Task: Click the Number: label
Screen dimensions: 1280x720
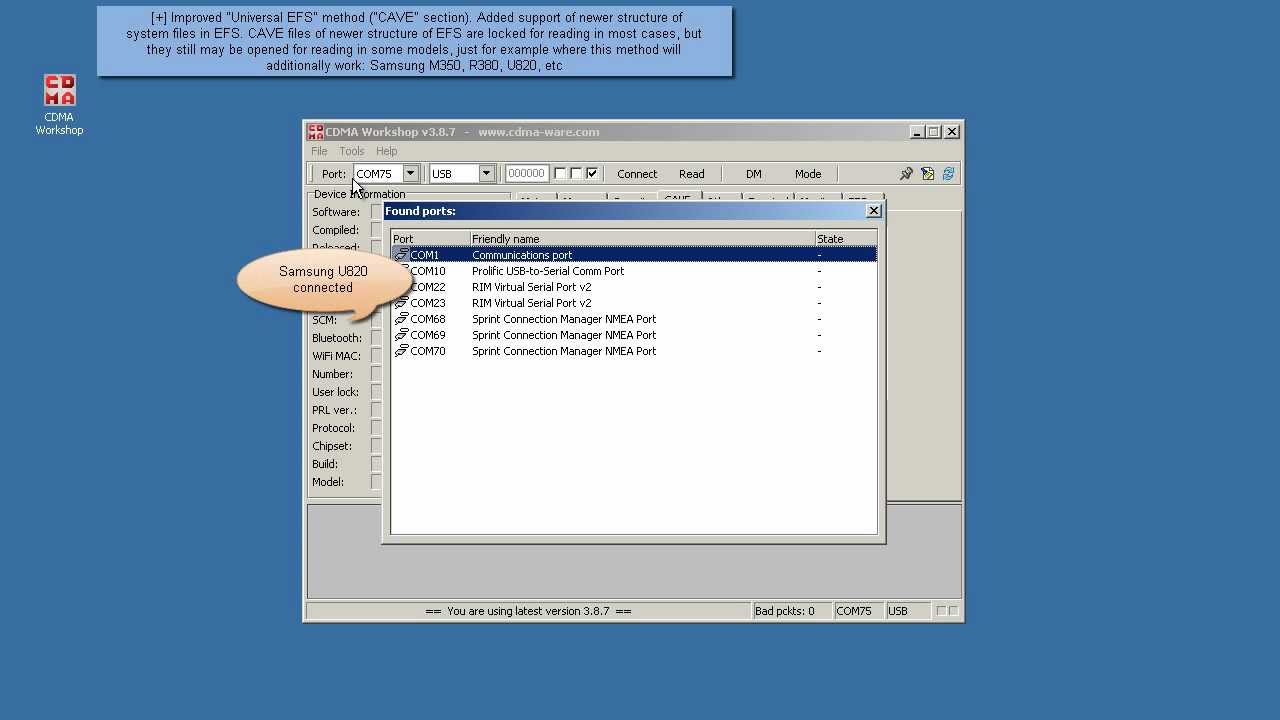Action: [332, 374]
